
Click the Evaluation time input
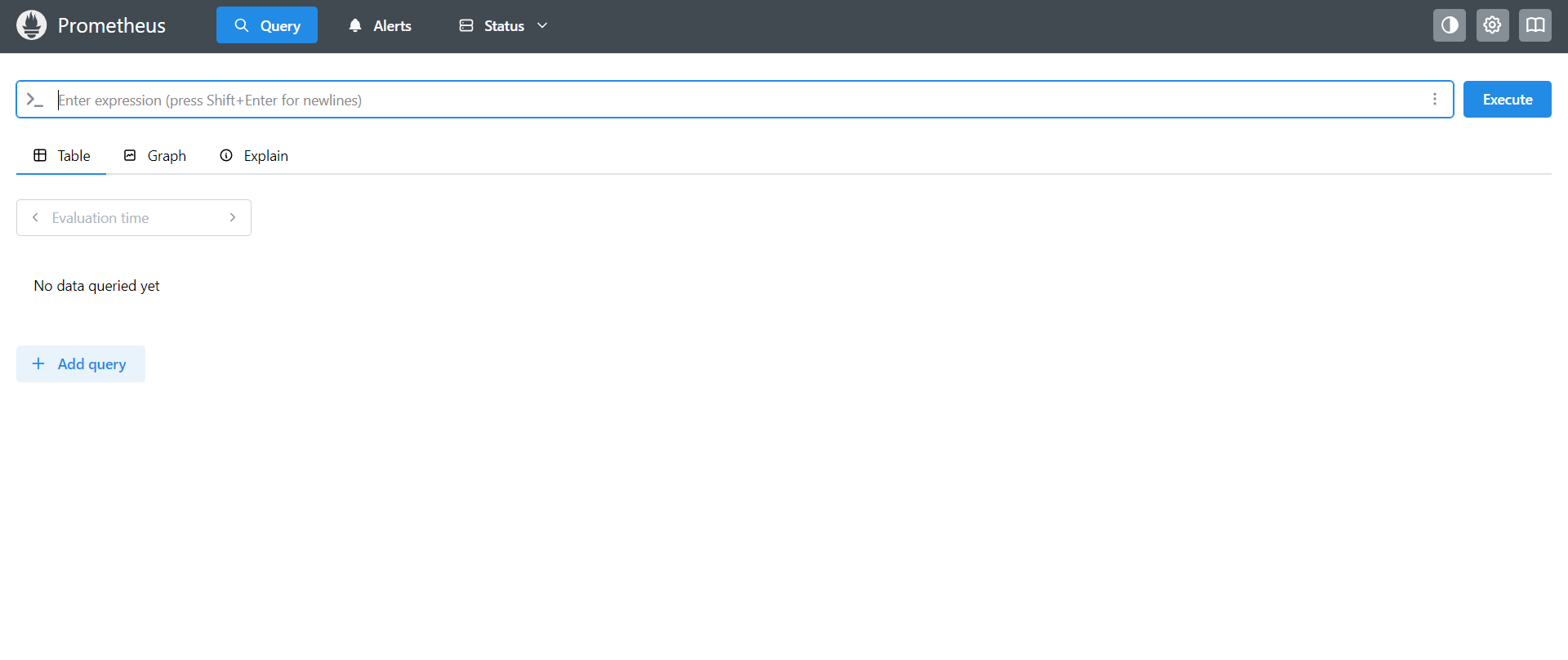click(x=134, y=218)
